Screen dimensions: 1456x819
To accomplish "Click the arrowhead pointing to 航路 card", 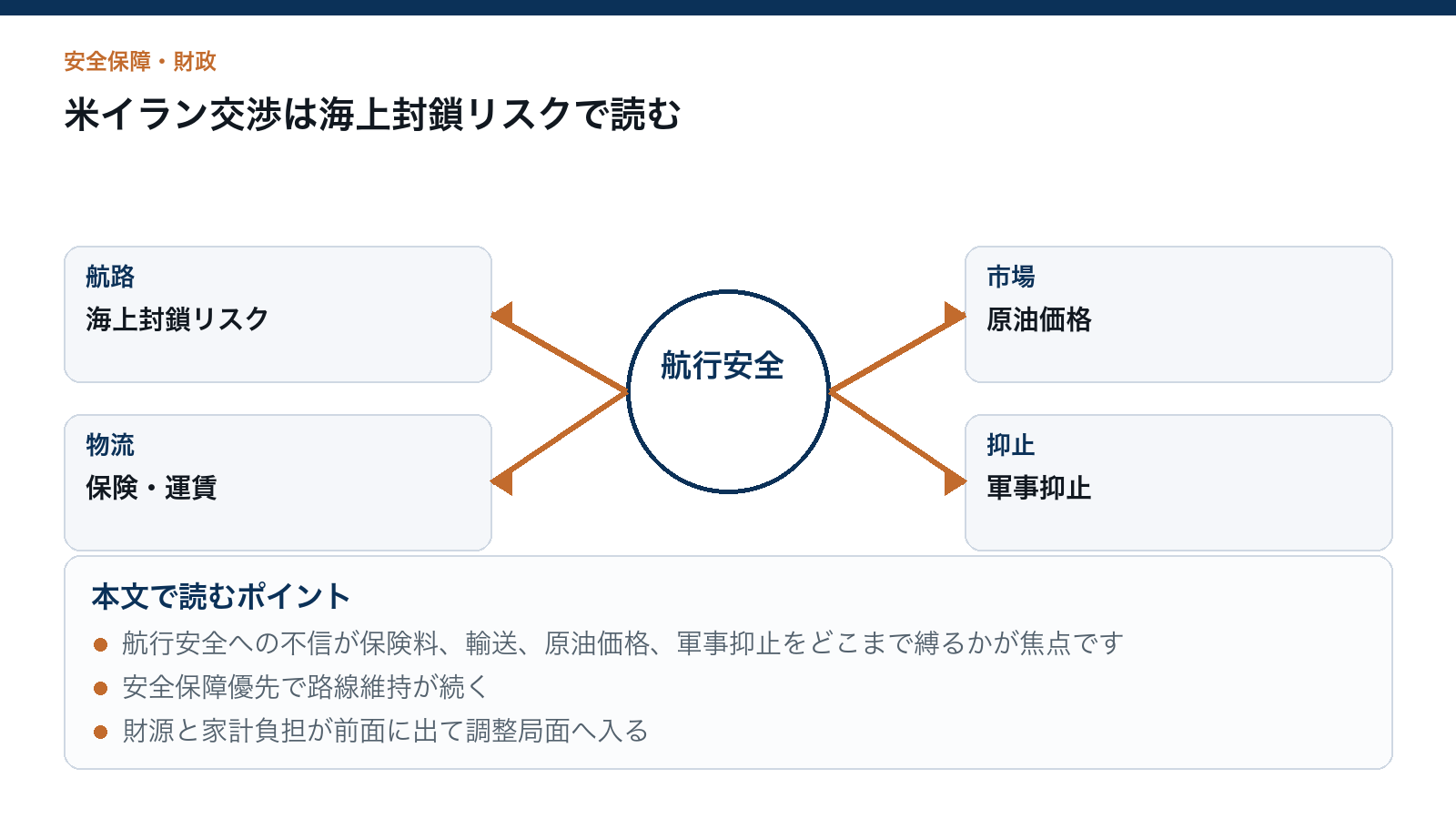I will pyautogui.click(x=502, y=315).
